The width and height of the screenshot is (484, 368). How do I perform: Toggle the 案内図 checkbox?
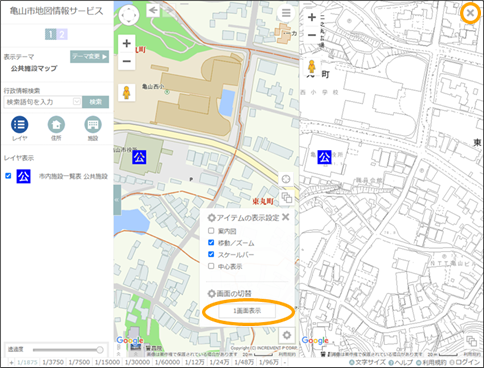211,231
